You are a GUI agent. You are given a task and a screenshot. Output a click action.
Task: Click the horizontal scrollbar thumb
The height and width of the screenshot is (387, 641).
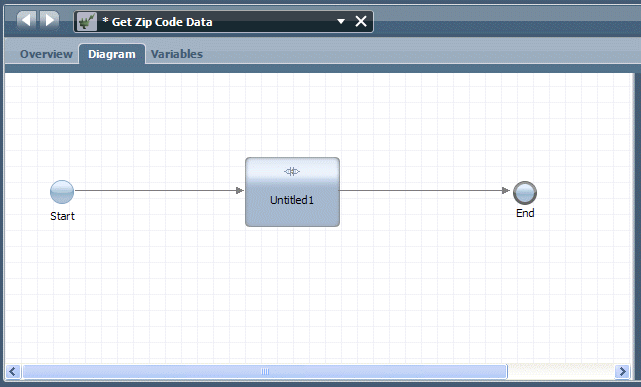(x=265, y=371)
